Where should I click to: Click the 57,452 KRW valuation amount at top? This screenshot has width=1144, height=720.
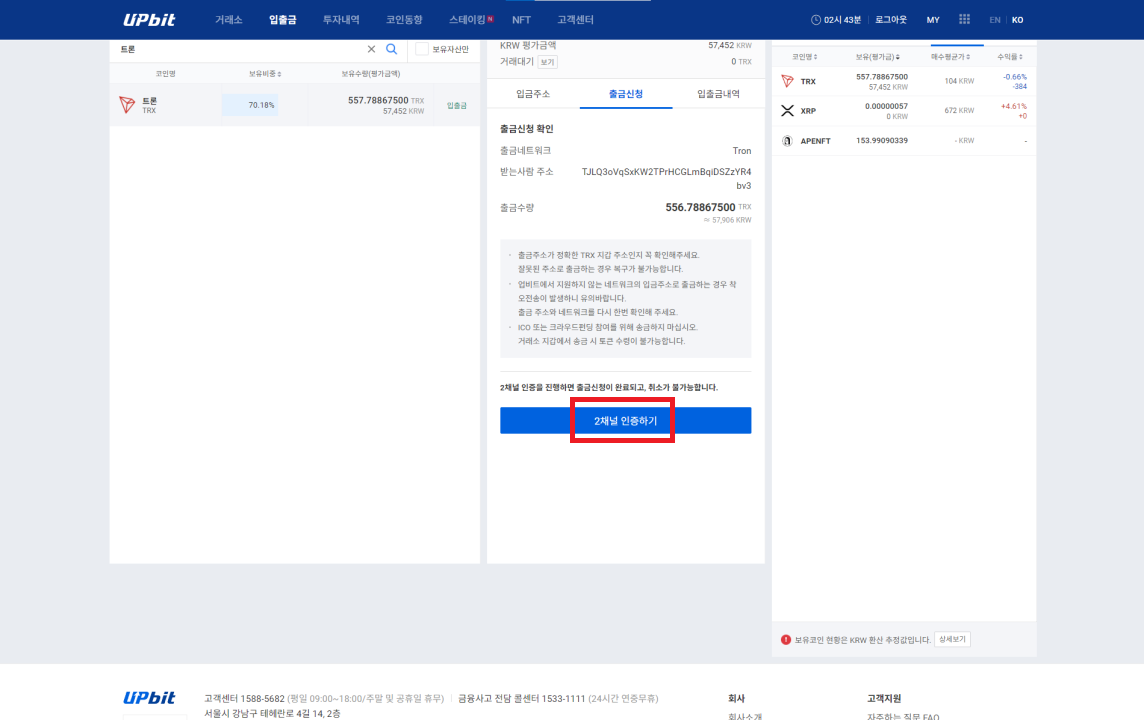click(x=730, y=45)
